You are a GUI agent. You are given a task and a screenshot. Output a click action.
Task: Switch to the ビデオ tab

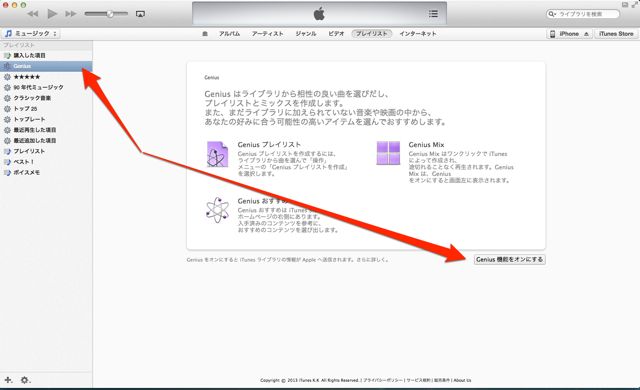coord(336,33)
